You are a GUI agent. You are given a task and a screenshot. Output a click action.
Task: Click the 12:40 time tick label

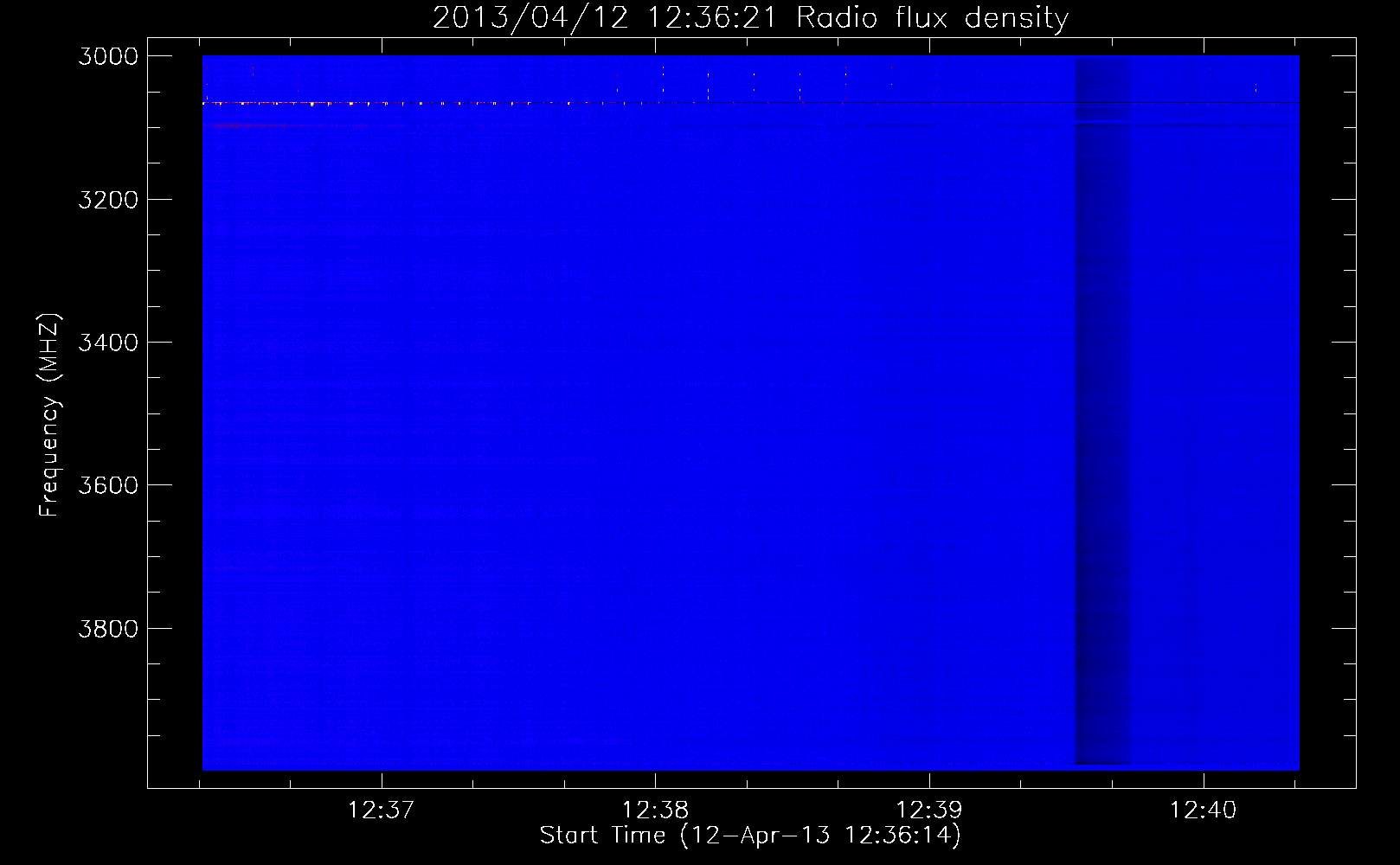click(1204, 811)
